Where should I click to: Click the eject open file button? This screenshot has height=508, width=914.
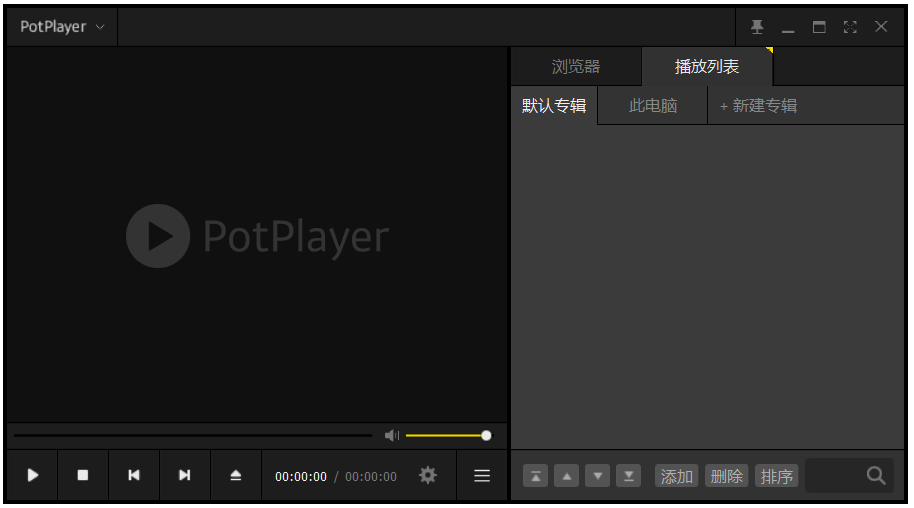pyautogui.click(x=235, y=475)
